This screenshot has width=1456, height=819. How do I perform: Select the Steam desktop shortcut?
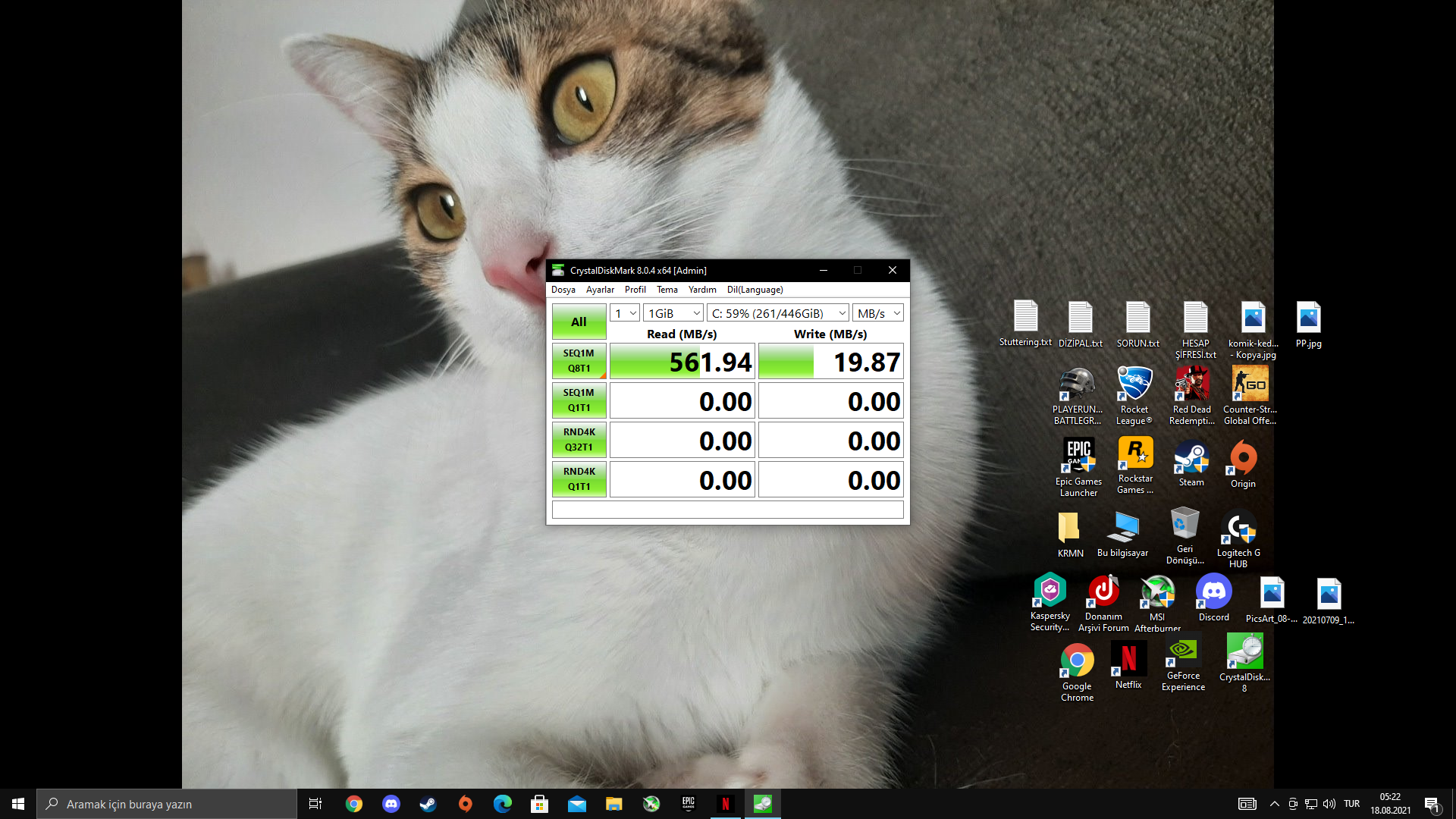(x=1191, y=464)
